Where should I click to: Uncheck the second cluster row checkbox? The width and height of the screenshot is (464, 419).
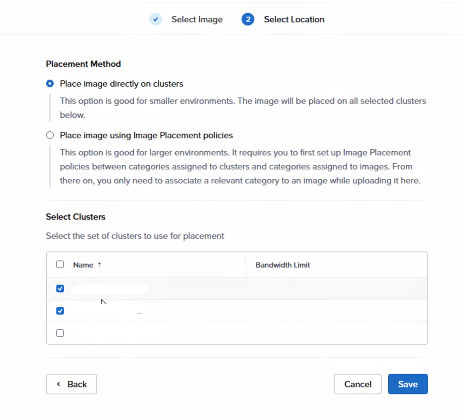coord(60,311)
